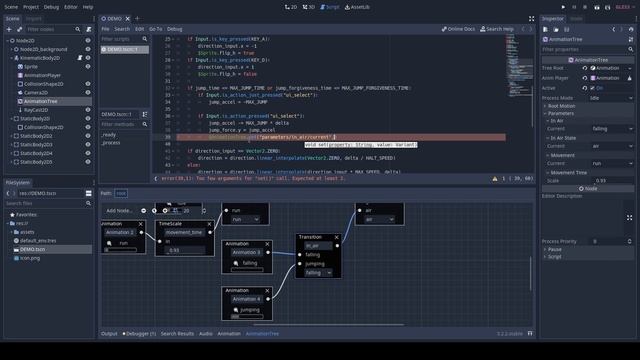This screenshot has height=360, width=640.
Task: Open Transition node falling dropdown
Action: pos(318,273)
